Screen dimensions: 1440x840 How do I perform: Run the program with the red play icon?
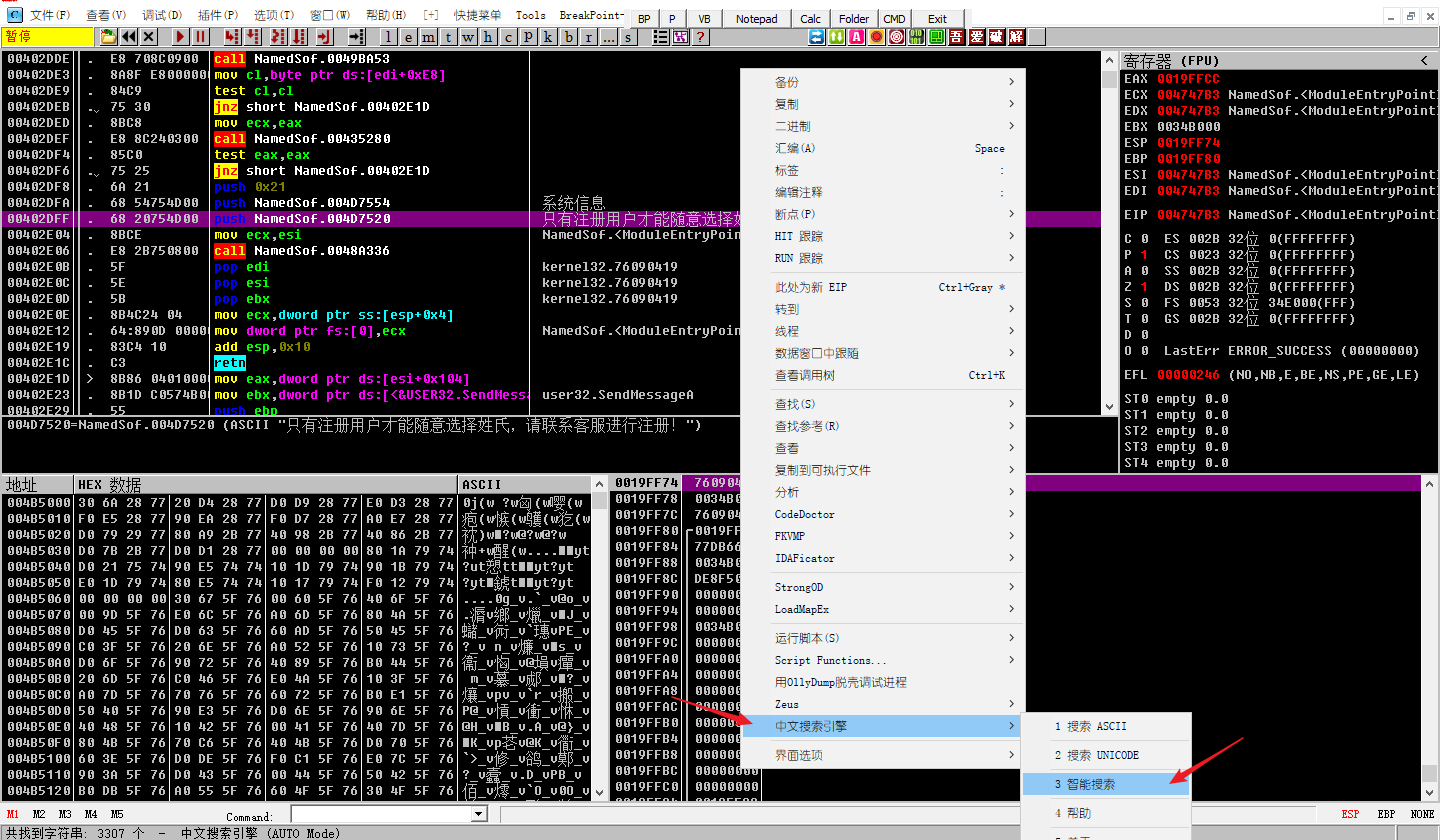click(181, 37)
